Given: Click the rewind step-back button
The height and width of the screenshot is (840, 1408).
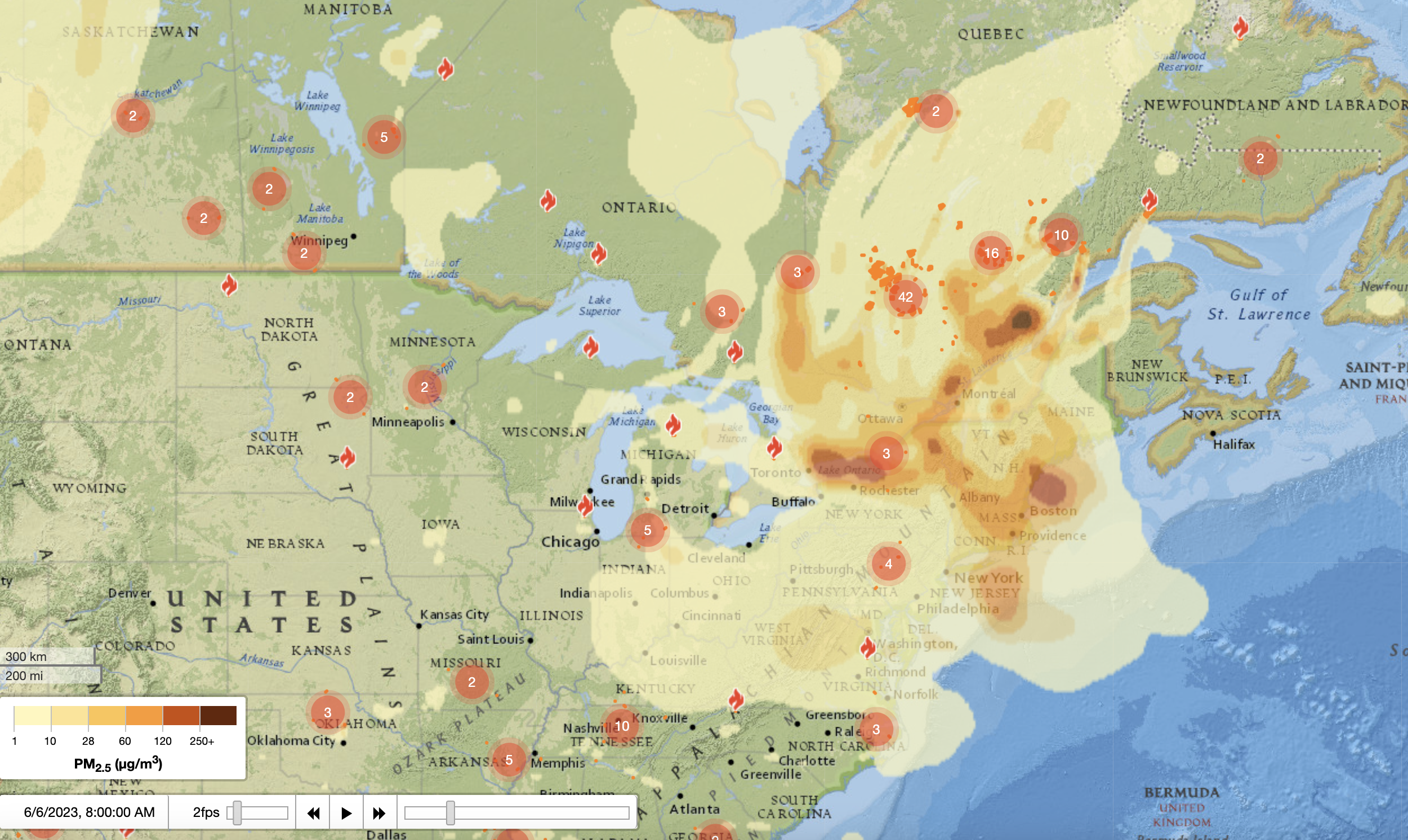Looking at the screenshot, I should [313, 813].
